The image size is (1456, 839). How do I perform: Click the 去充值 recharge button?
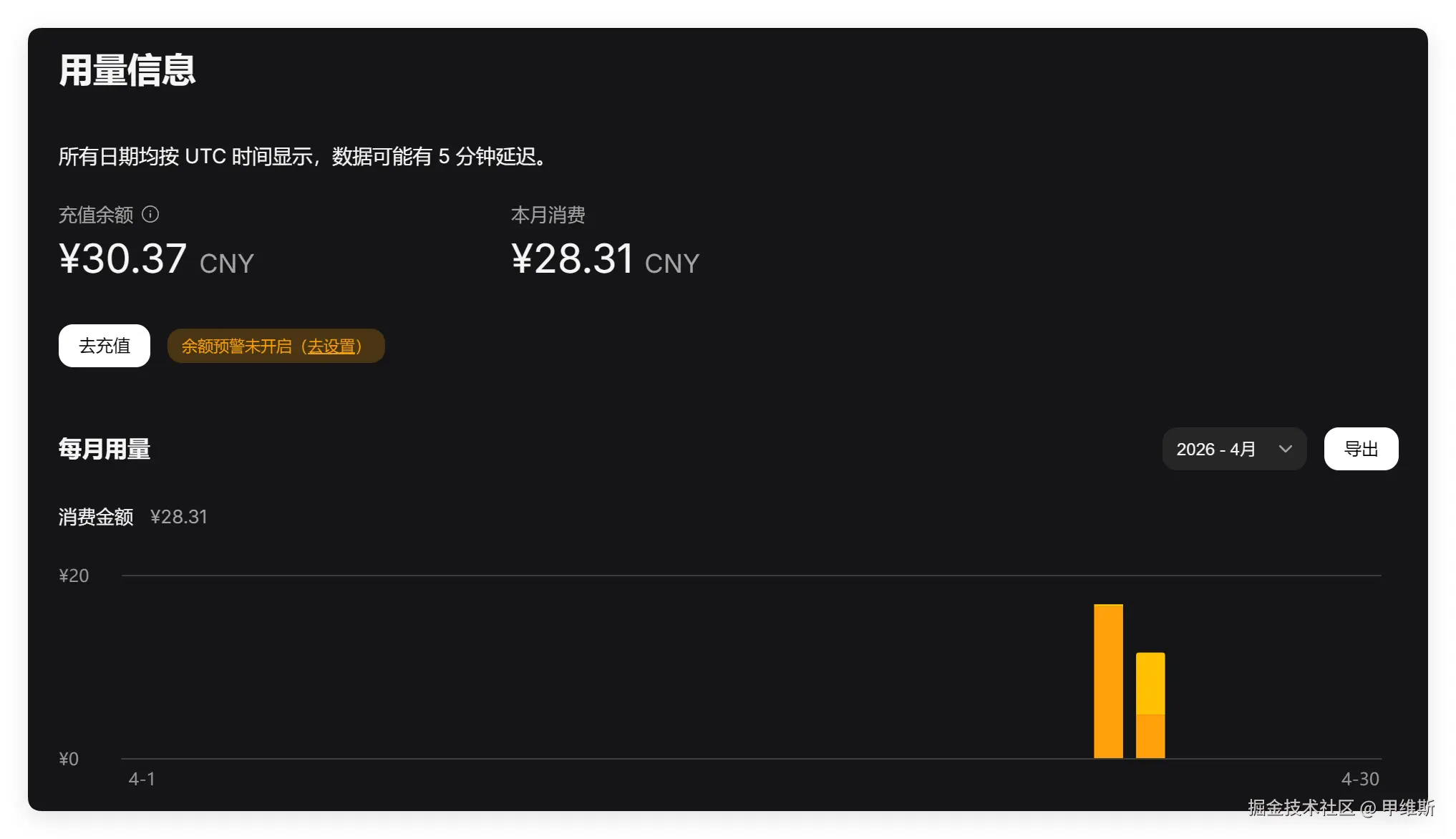pyautogui.click(x=105, y=346)
